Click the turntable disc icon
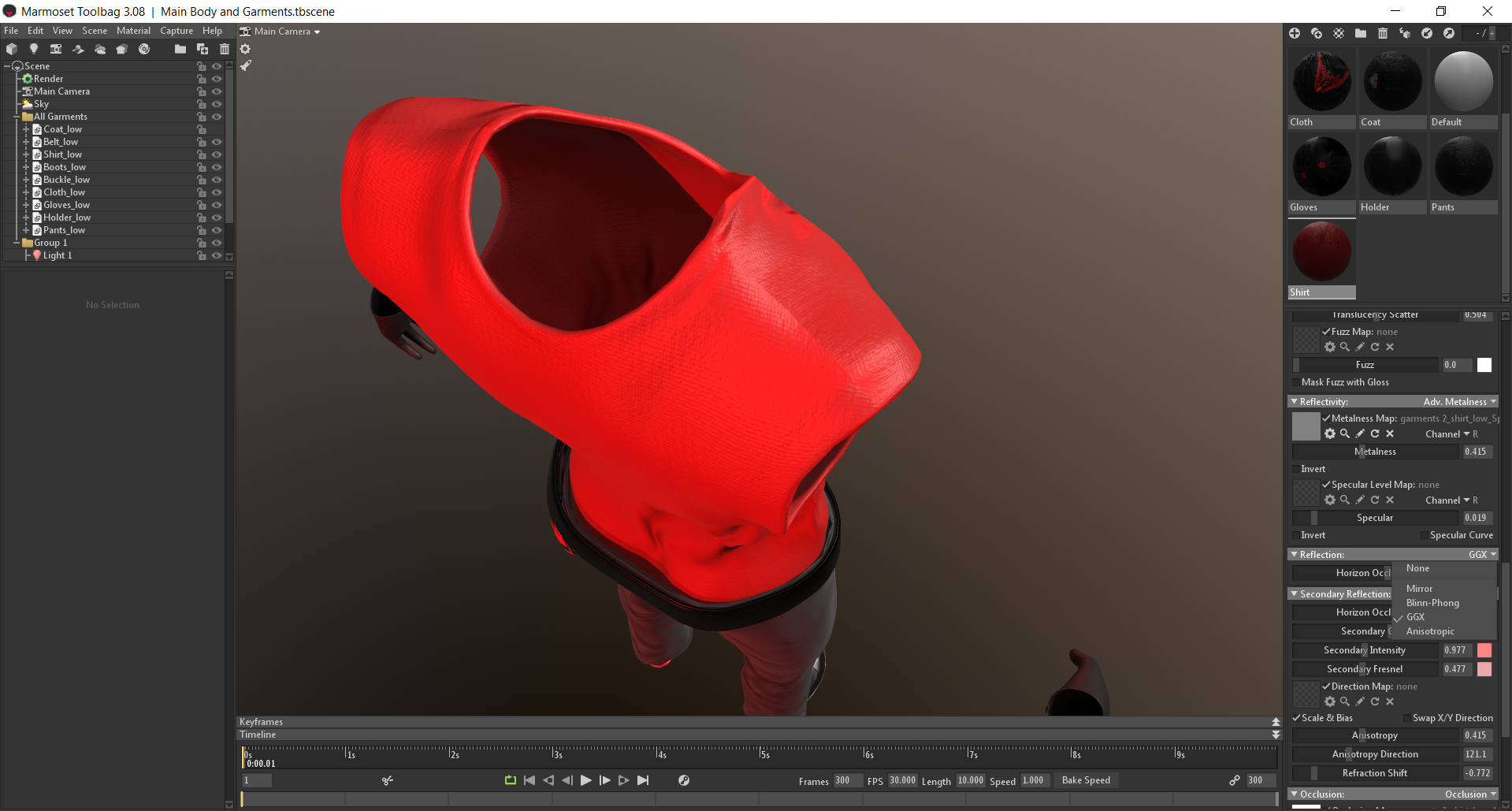 tap(144, 49)
